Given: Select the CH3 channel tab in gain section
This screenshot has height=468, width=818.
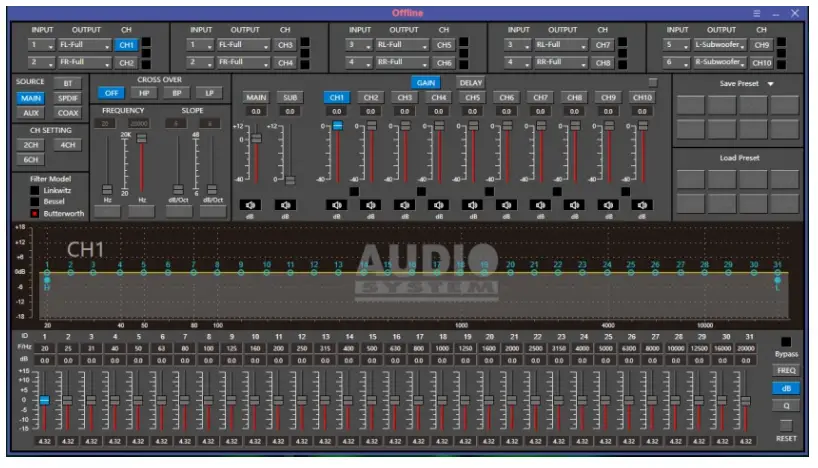Looking at the screenshot, I should point(404,98).
